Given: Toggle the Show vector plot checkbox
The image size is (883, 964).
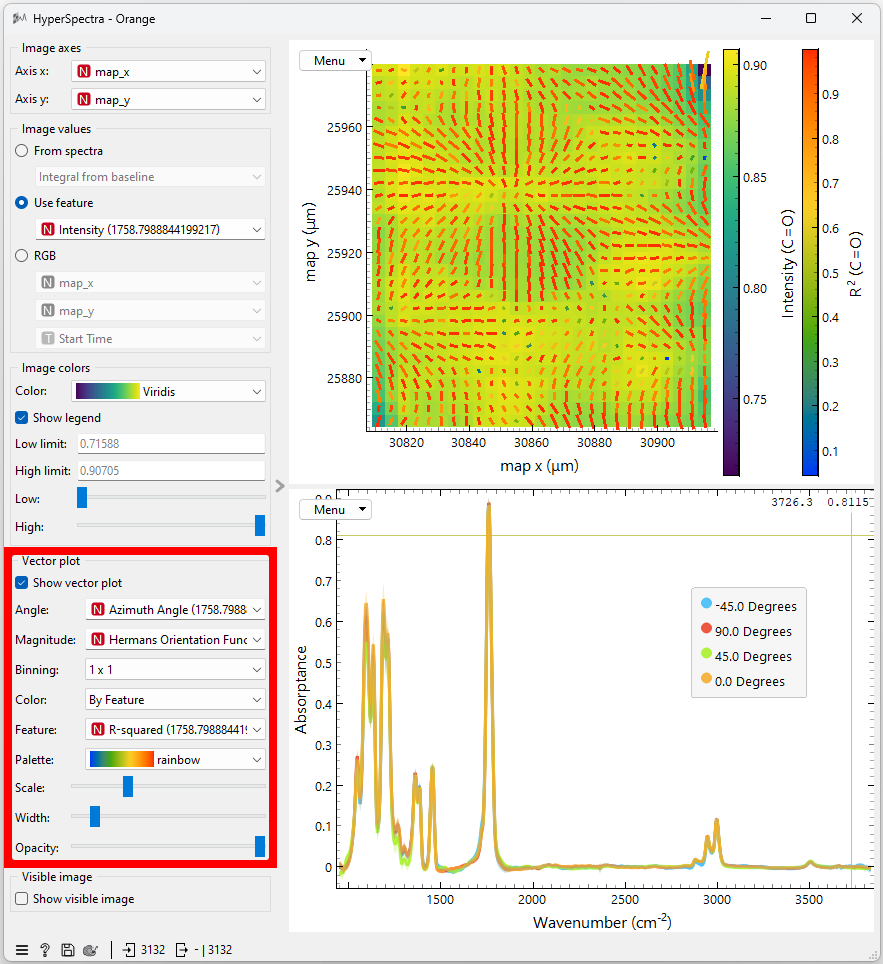Looking at the screenshot, I should click(x=22, y=582).
